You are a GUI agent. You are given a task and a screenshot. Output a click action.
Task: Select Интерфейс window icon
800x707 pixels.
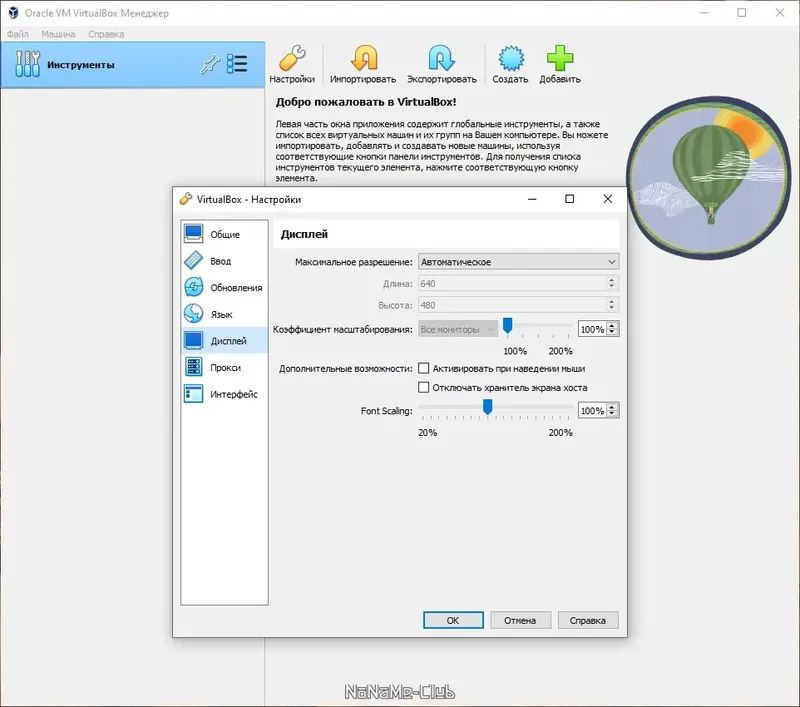point(193,394)
